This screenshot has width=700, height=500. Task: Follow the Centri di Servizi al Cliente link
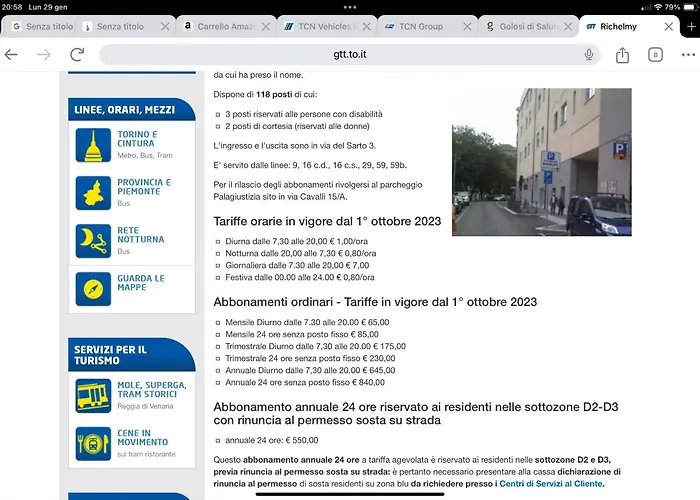tap(551, 483)
